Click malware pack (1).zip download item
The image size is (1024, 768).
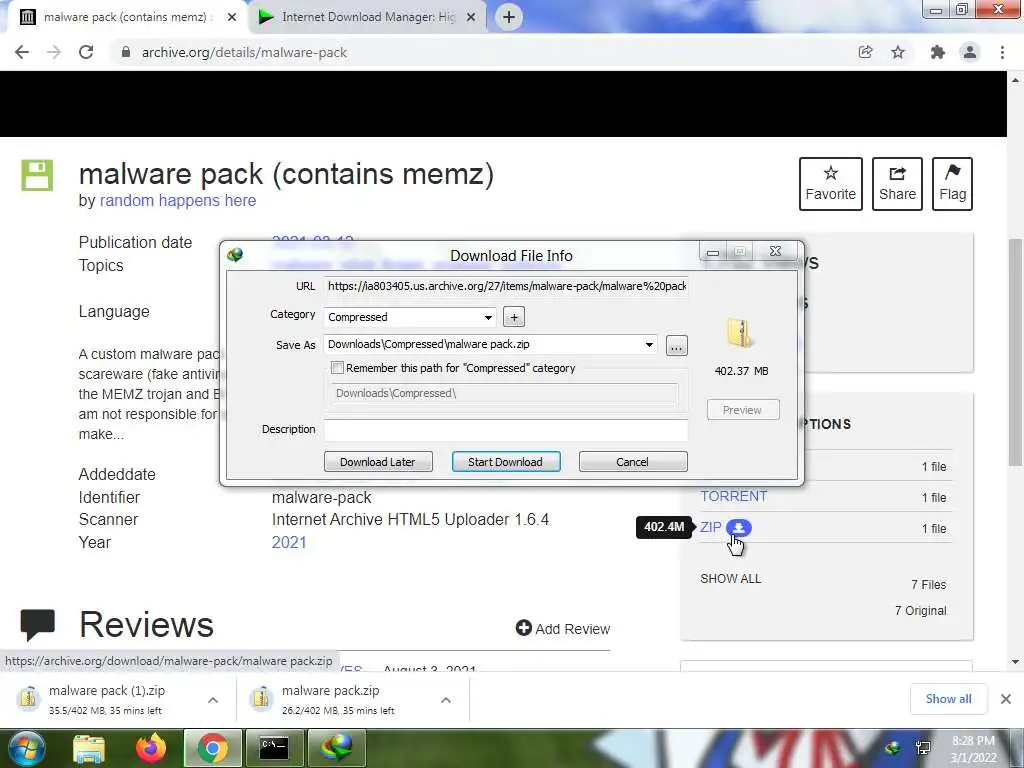pos(106,699)
